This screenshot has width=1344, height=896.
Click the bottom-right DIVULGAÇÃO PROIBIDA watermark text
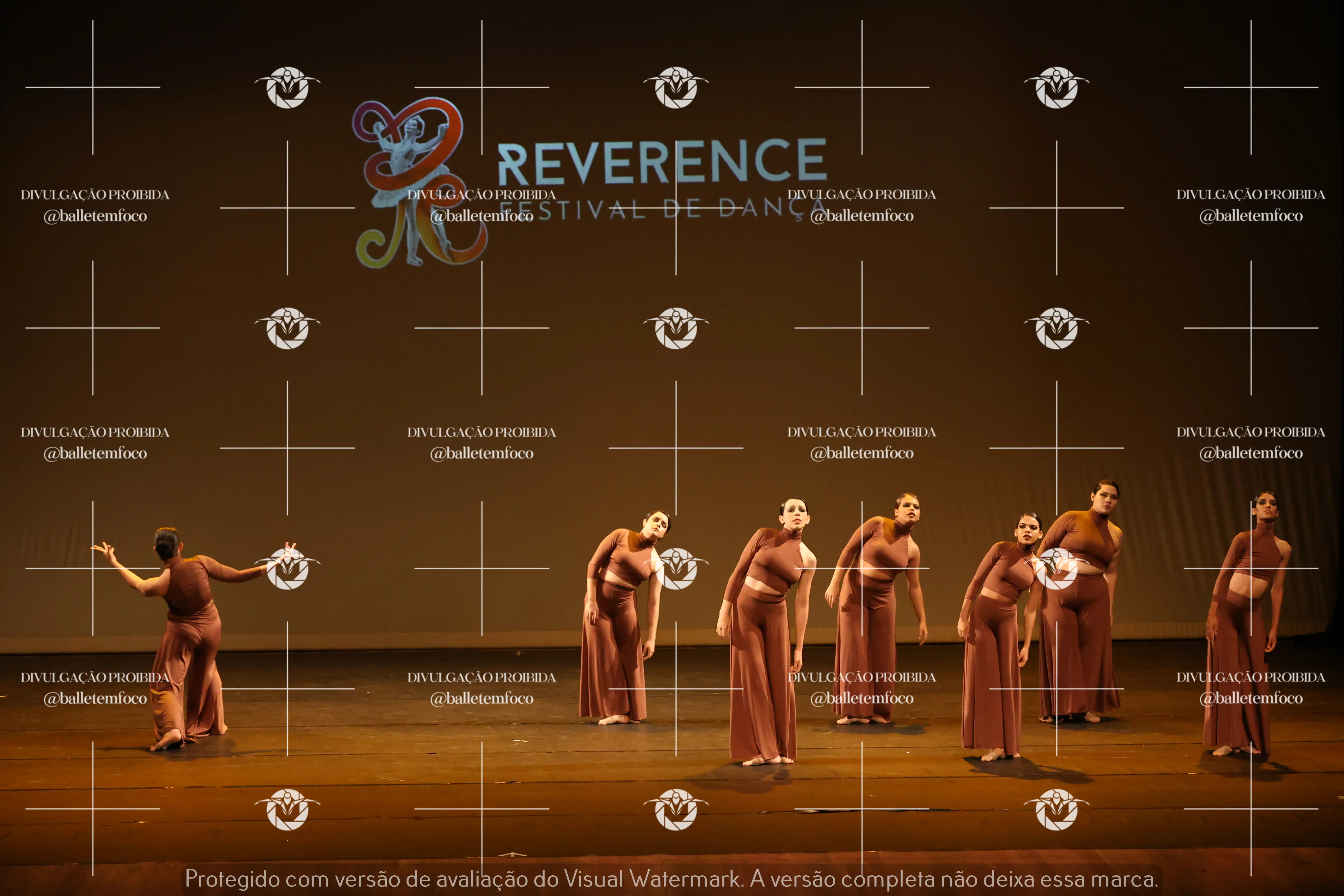pyautogui.click(x=1250, y=677)
